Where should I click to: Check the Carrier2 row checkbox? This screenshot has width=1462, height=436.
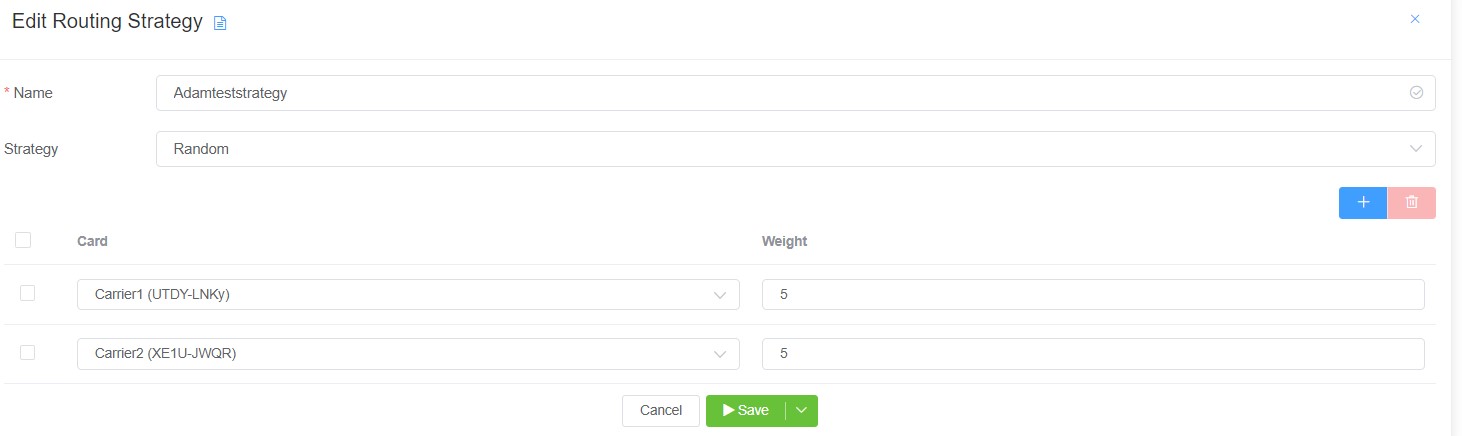point(27,352)
